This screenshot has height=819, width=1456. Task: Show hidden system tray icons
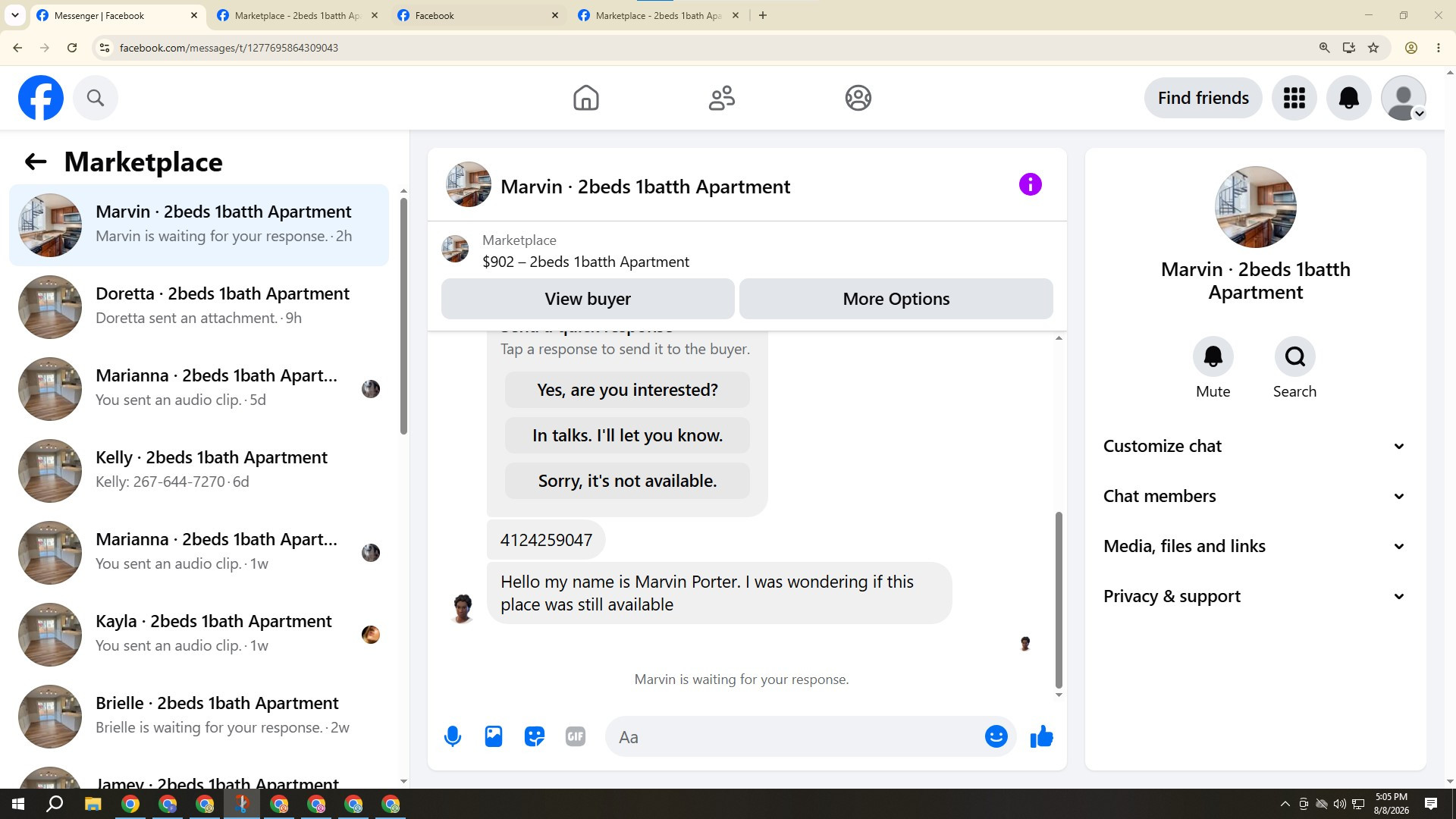(1285, 804)
